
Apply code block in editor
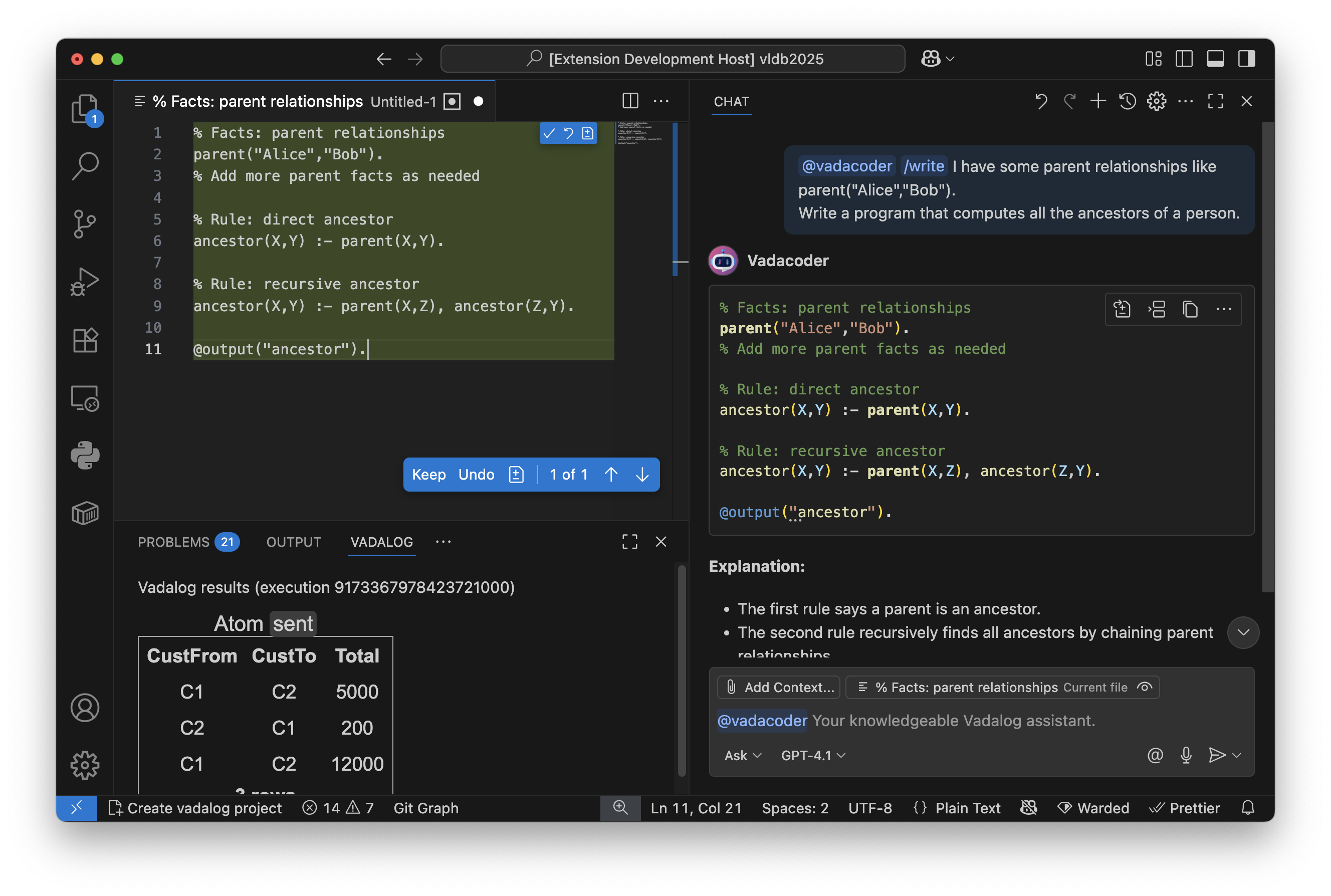[1123, 309]
